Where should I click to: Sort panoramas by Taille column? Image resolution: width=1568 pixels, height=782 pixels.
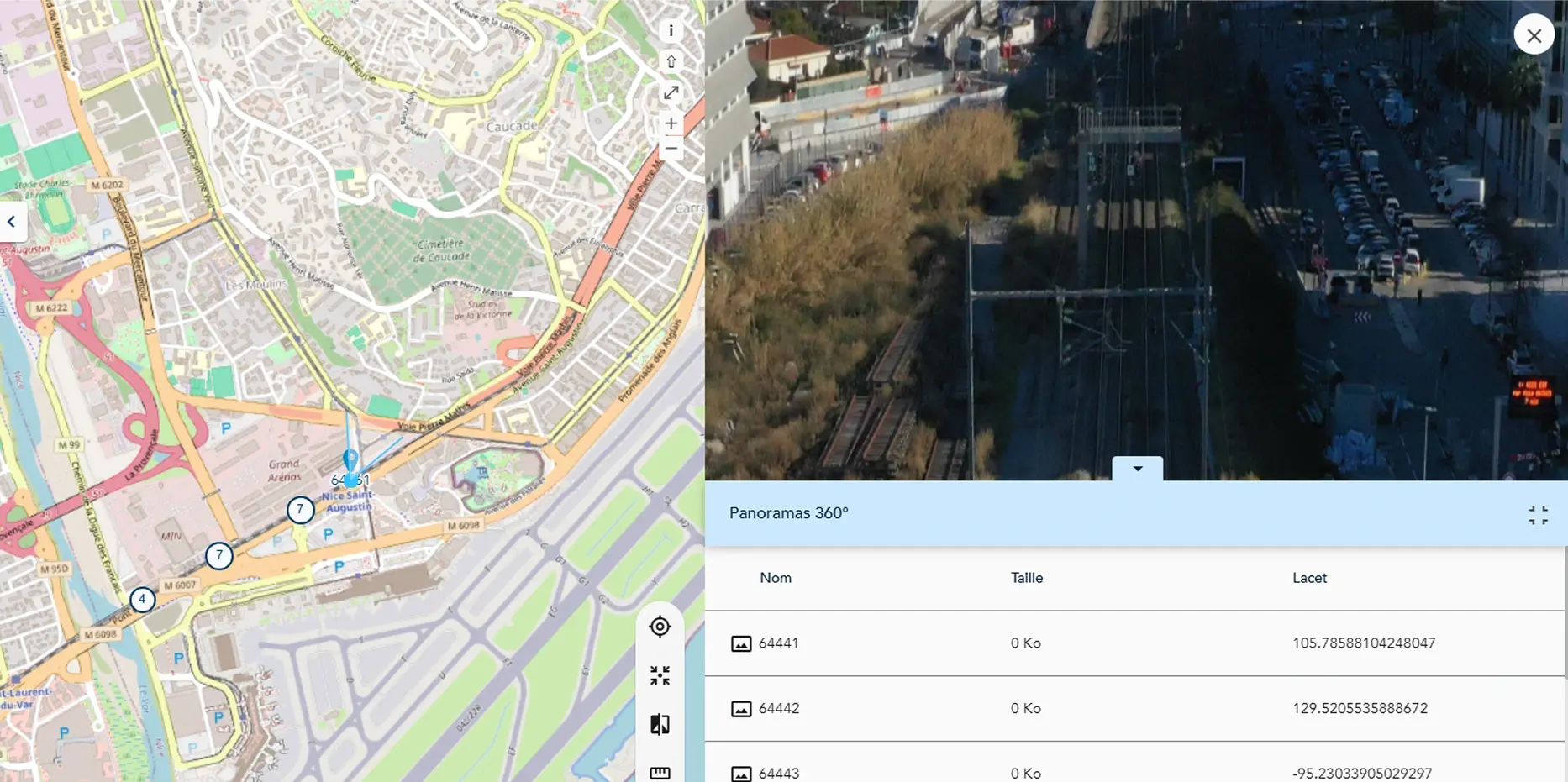coord(1026,578)
